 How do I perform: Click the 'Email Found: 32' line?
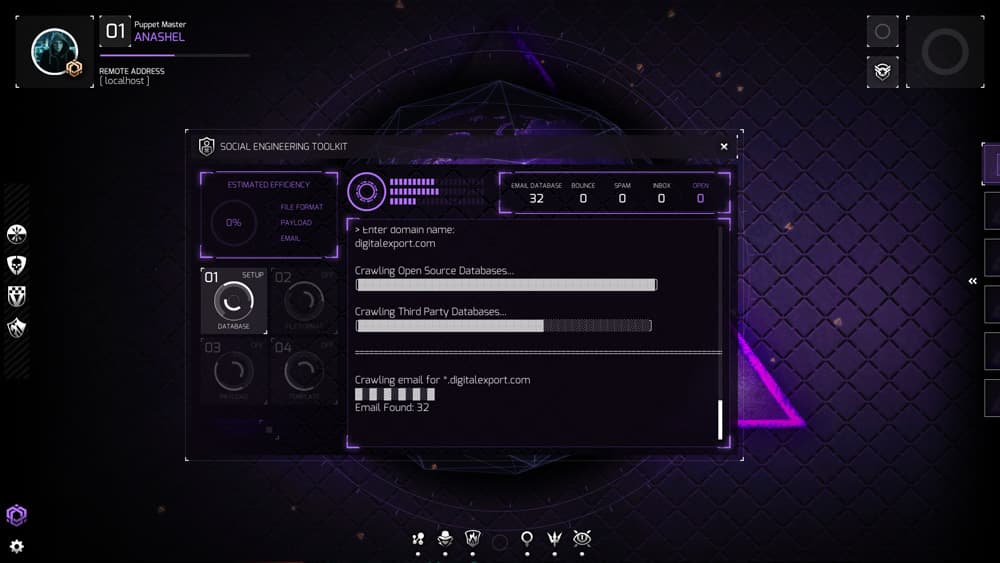[x=392, y=407]
